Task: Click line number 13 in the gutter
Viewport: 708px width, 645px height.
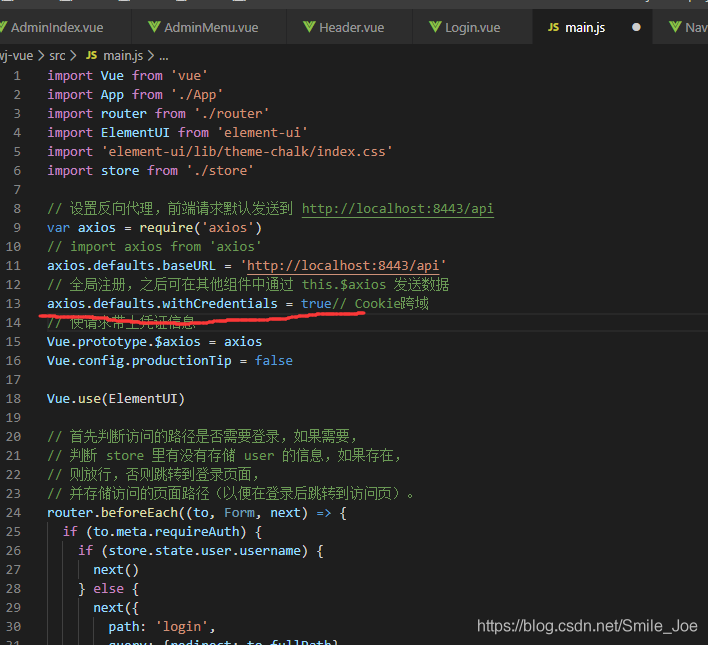Action: 13,303
